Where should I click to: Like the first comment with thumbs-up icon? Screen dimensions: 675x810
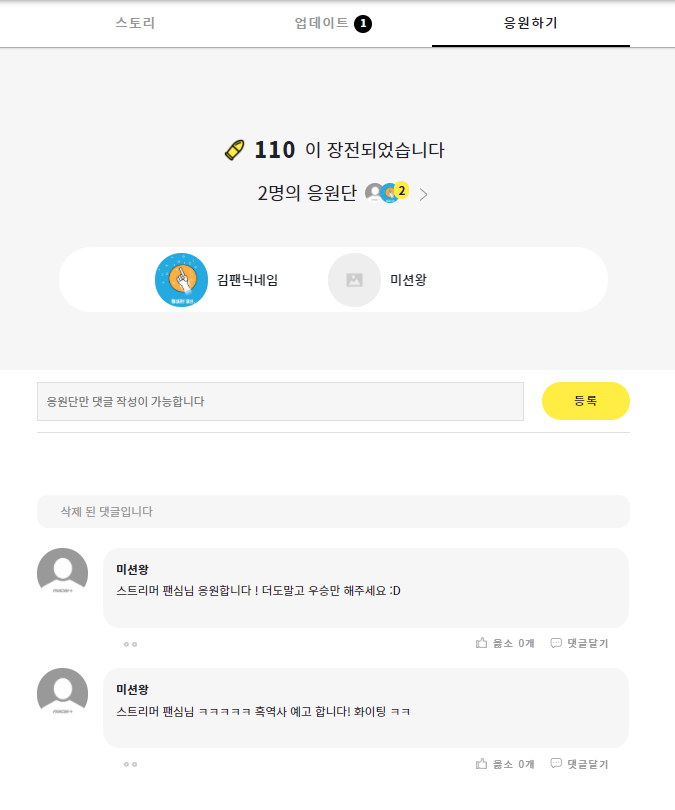pos(481,643)
